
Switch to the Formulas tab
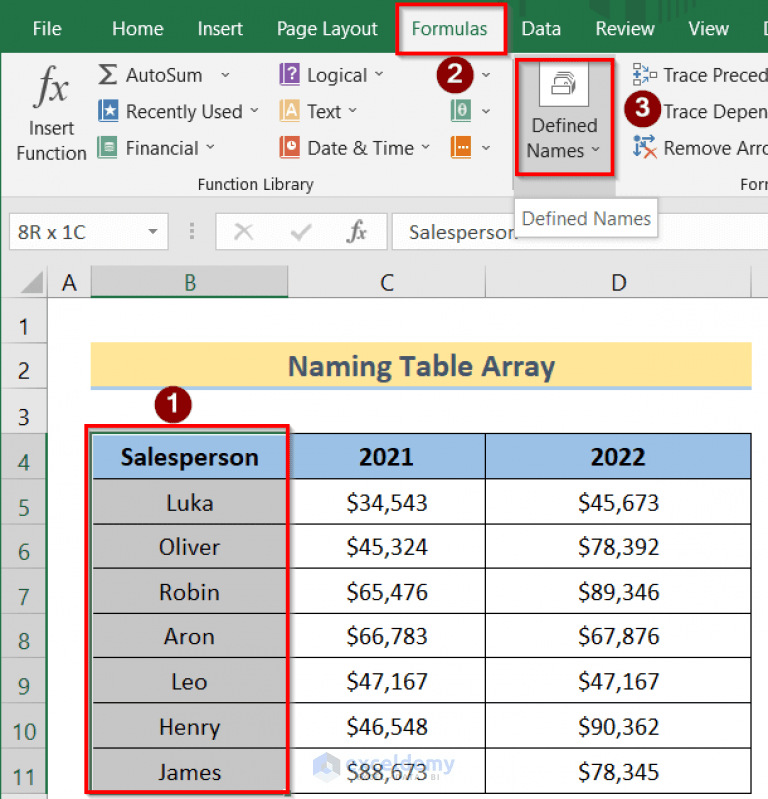pyautogui.click(x=449, y=29)
